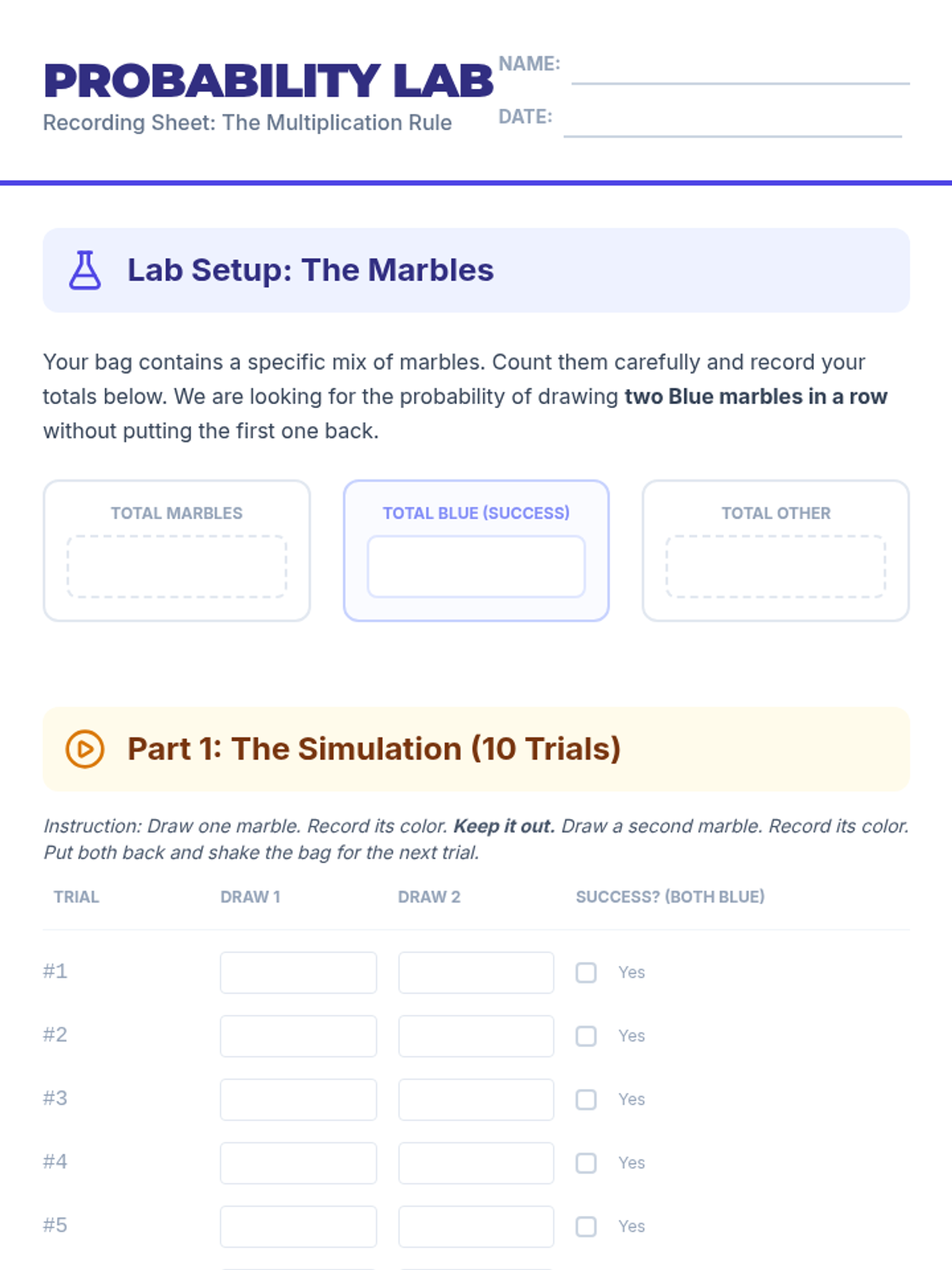Mark trial #4 as success
This screenshot has width=952, height=1270.
586,1163
